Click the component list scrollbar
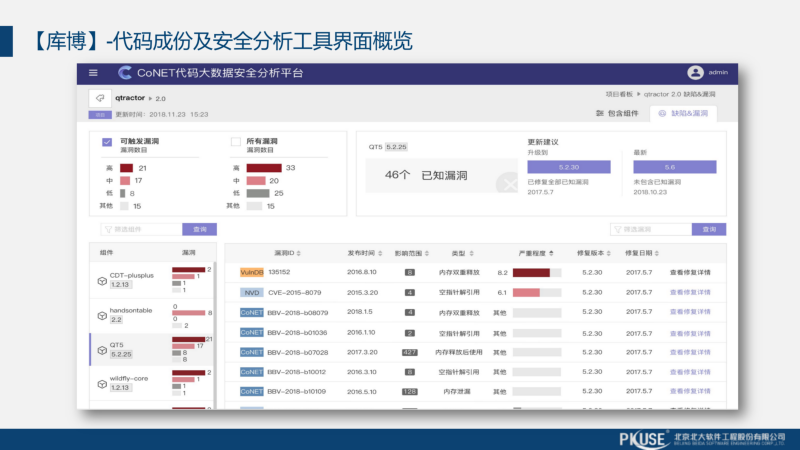The width and height of the screenshot is (800, 450). click(x=215, y=334)
